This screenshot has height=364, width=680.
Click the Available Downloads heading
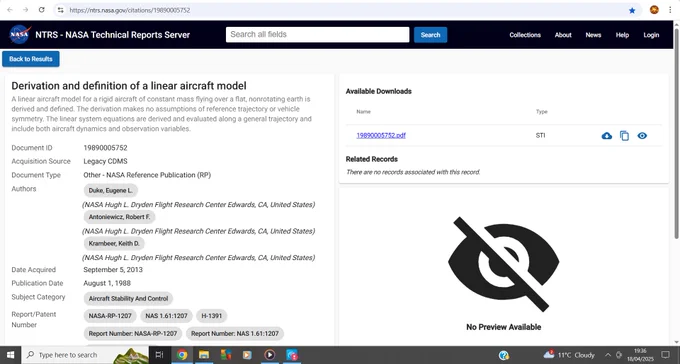point(379,92)
